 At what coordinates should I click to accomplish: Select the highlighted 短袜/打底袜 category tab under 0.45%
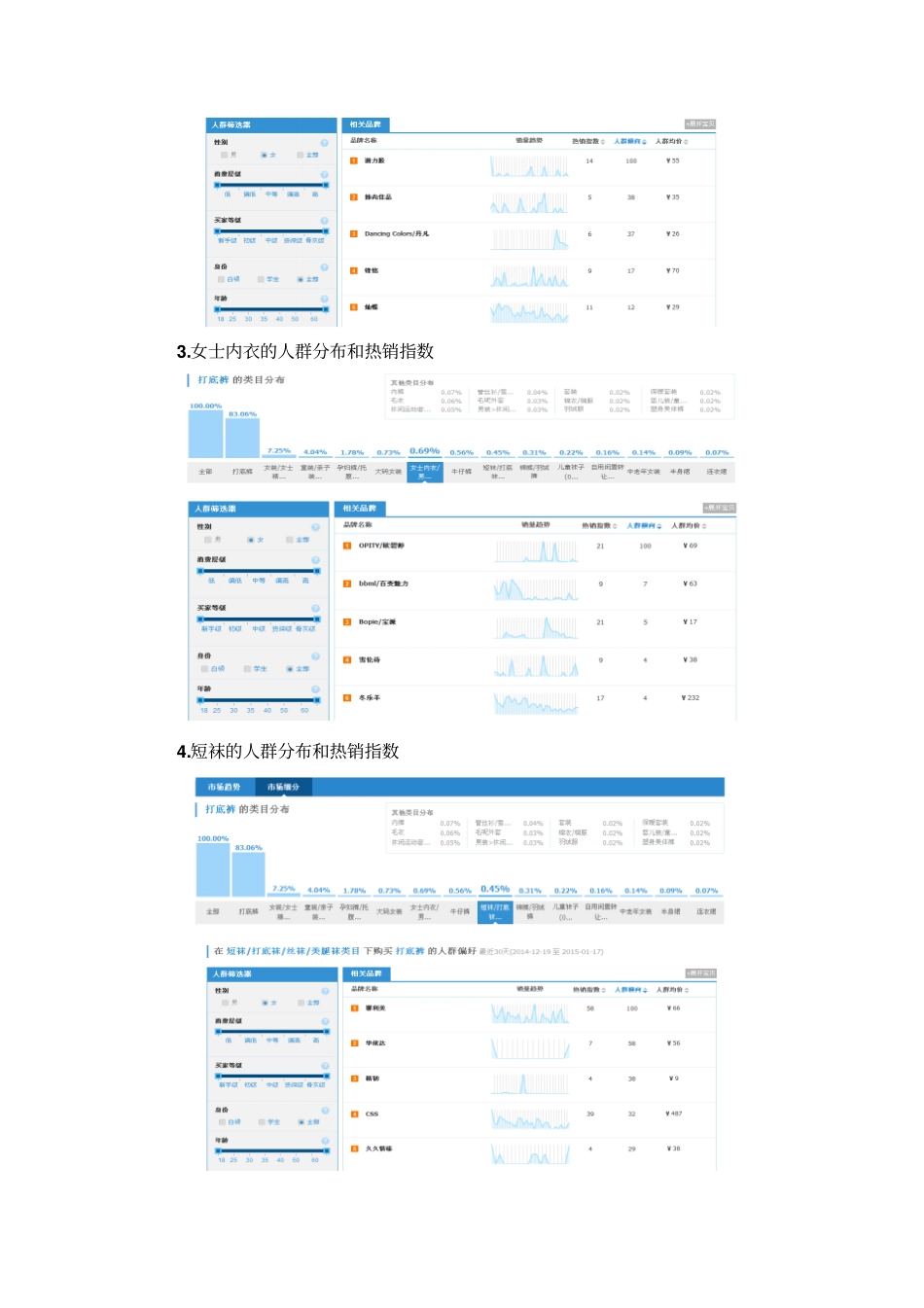point(495,911)
